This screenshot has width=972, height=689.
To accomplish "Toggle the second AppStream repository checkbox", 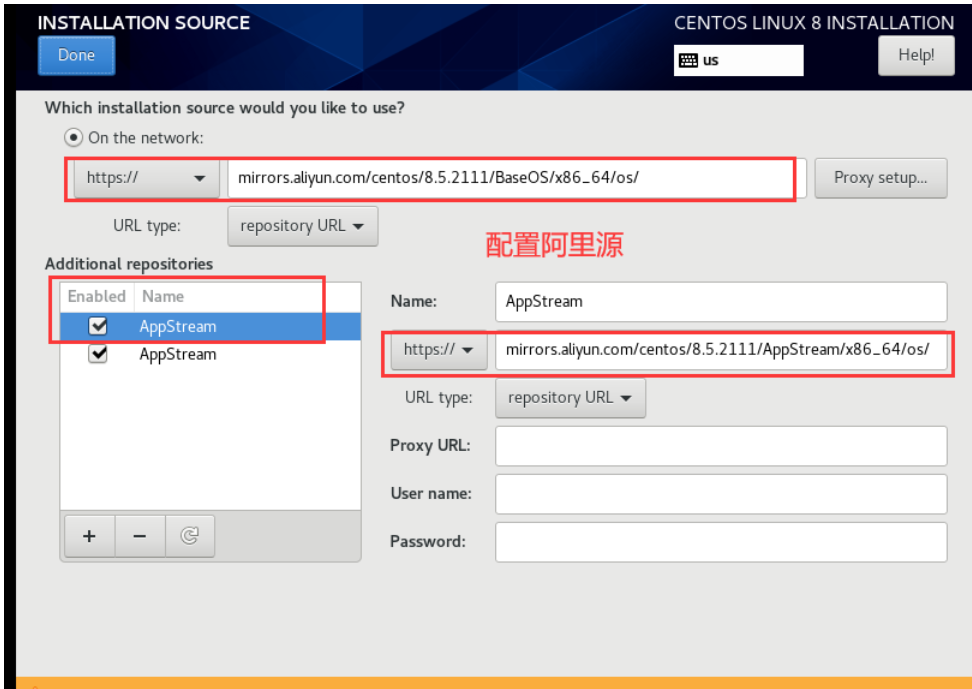I will [x=98, y=354].
